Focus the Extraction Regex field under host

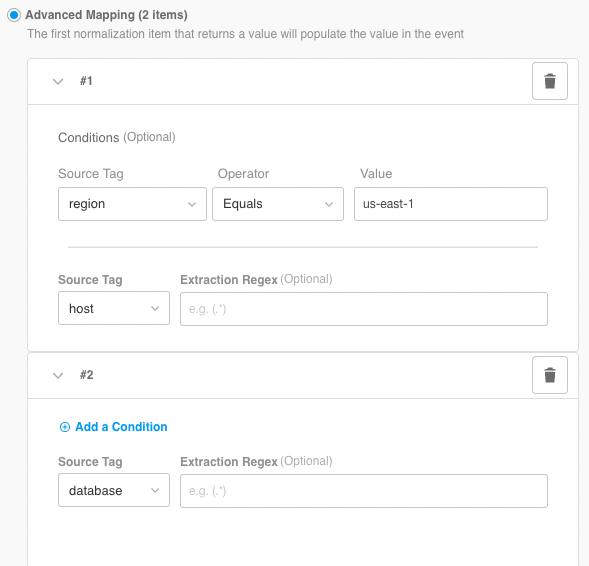click(364, 309)
